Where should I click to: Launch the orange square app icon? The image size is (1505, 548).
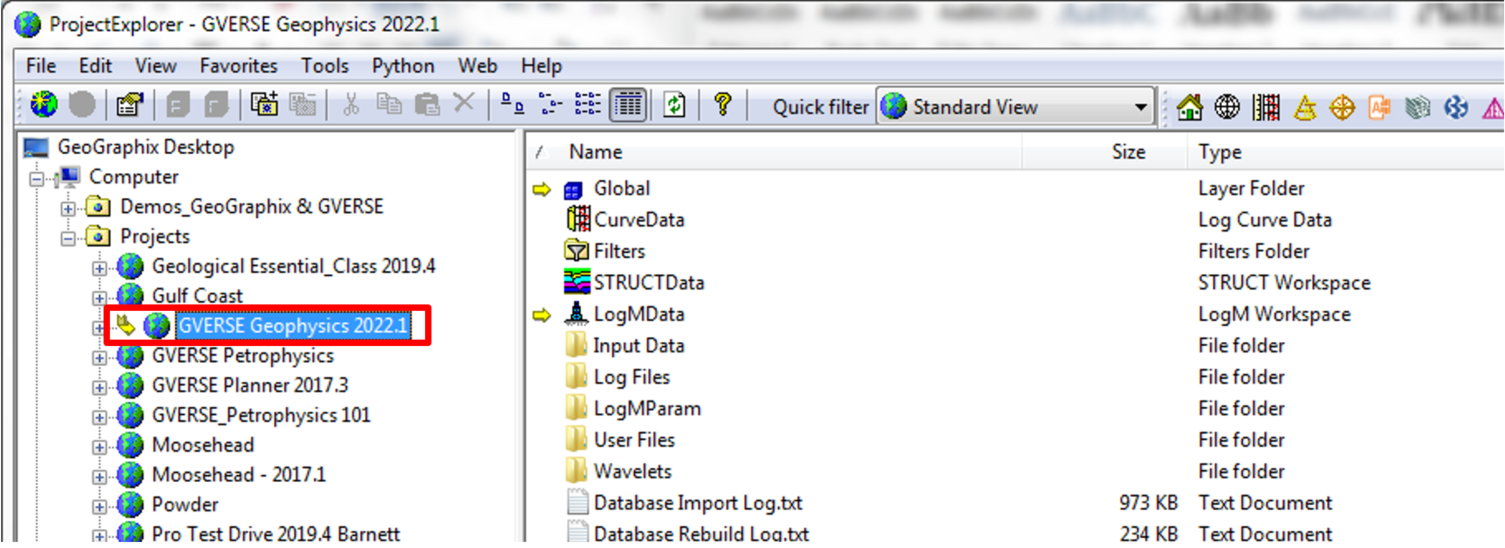pos(1380,107)
